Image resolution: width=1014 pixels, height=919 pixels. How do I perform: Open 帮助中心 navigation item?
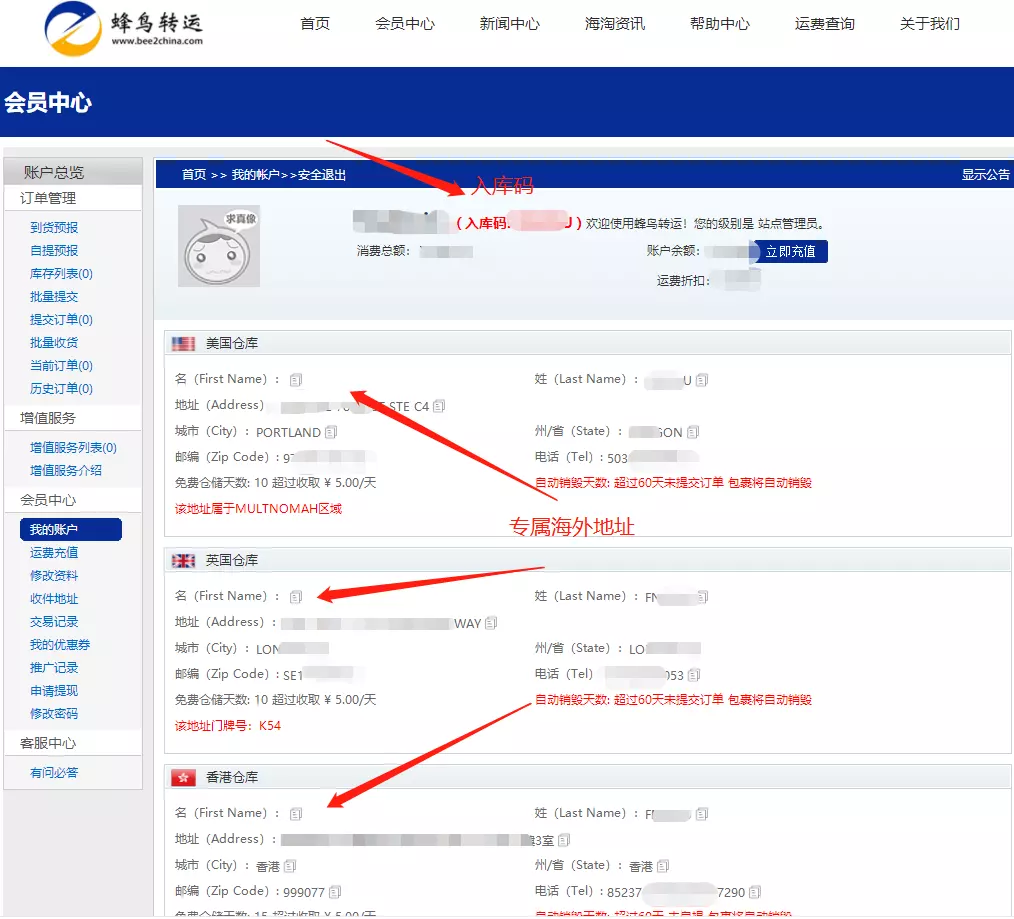pos(720,24)
